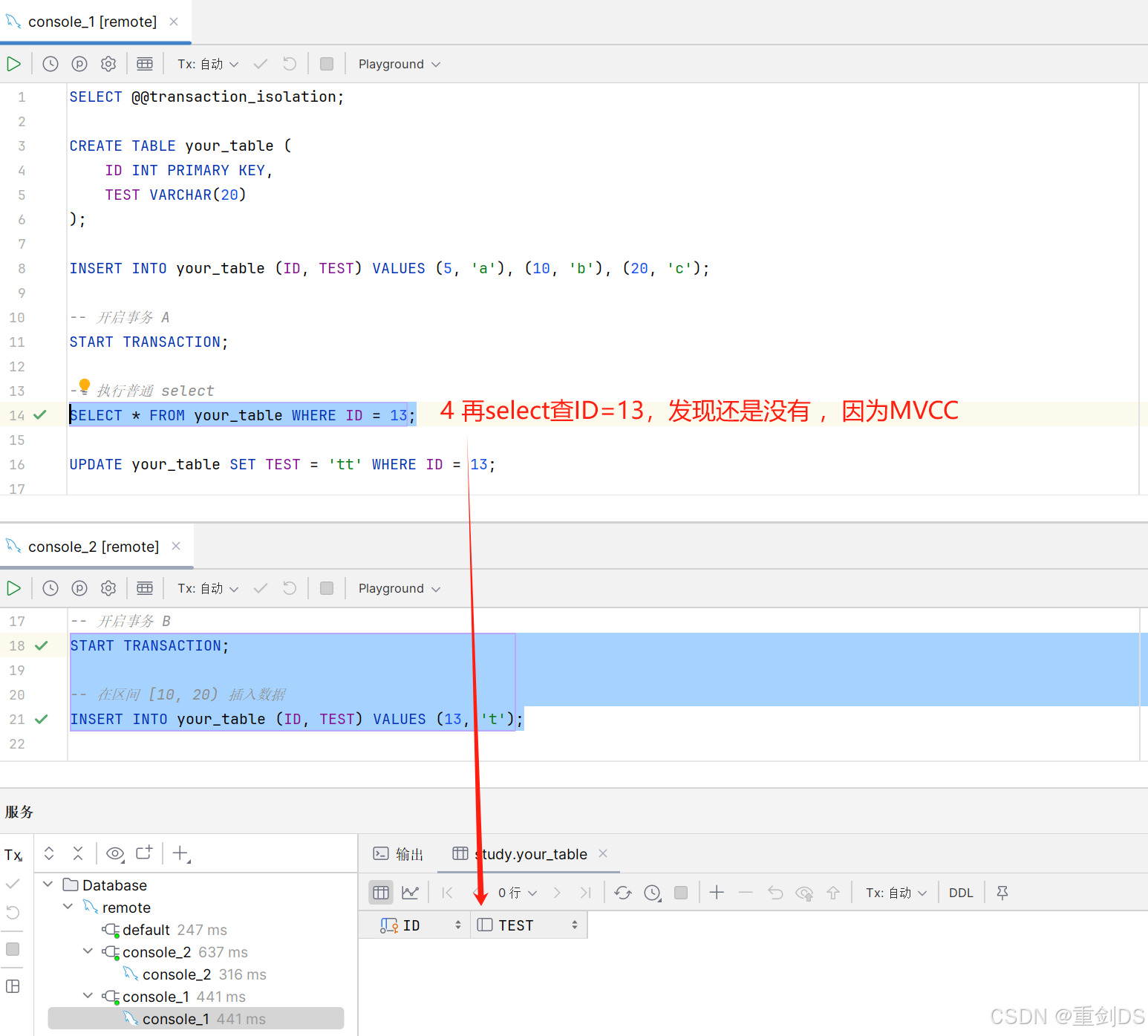Stop execution button in console_1 toolbar
The height and width of the screenshot is (1036, 1148).
coord(327,64)
